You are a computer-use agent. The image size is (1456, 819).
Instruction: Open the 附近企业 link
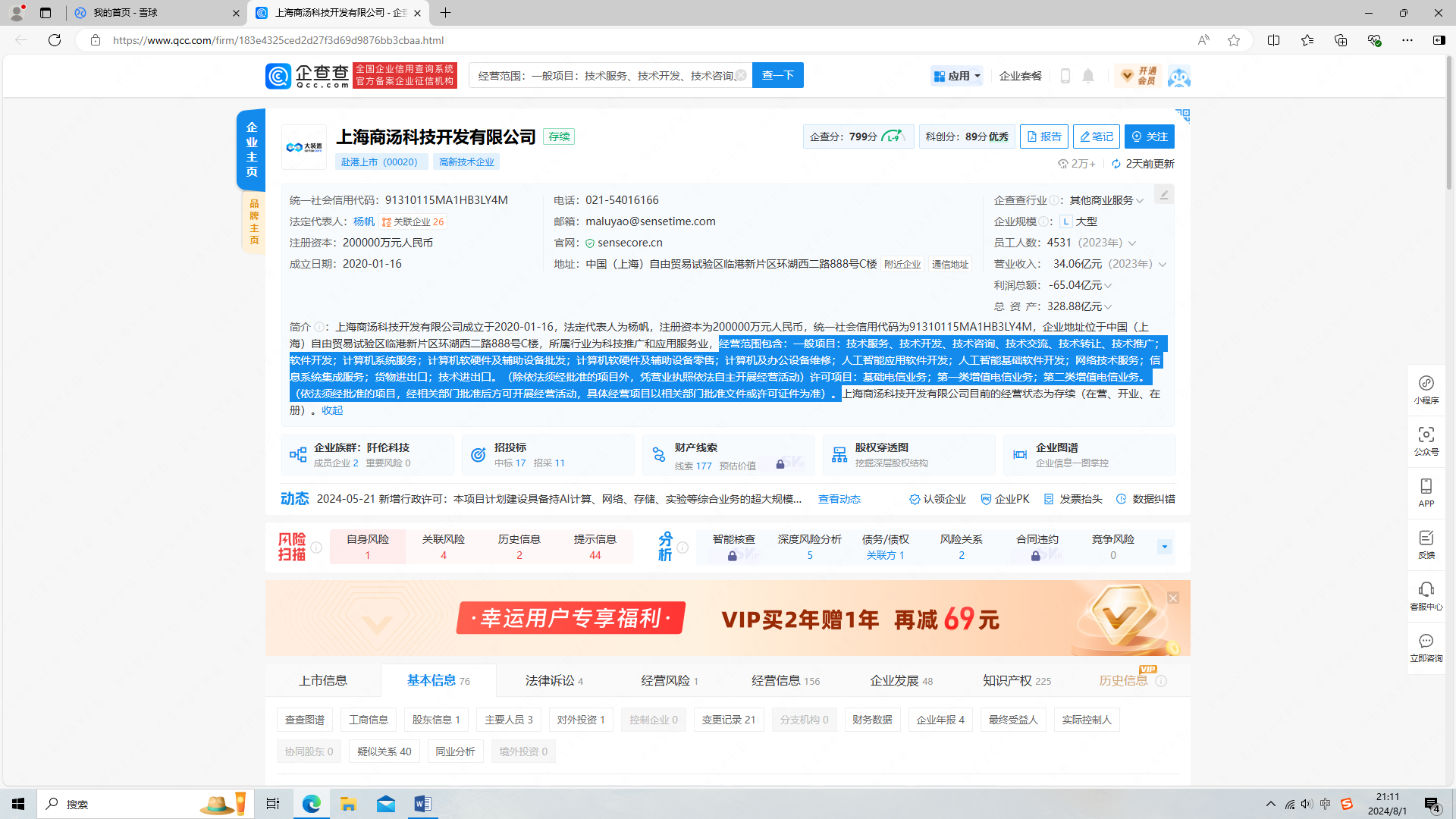pos(902,265)
